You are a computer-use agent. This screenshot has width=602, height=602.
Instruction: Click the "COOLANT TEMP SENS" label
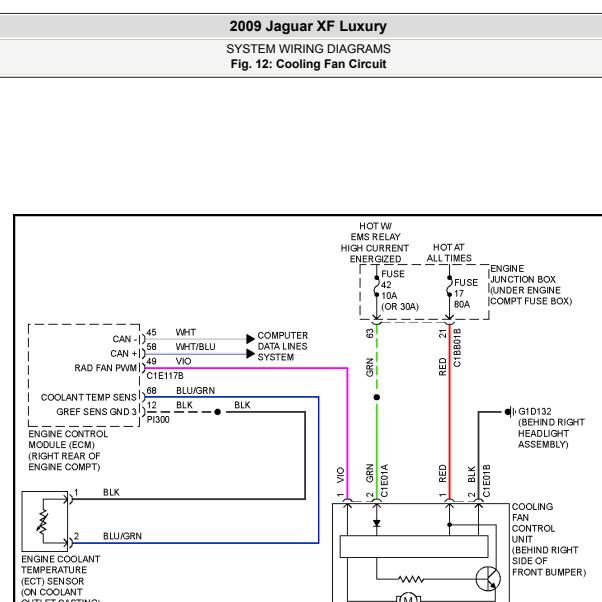coord(89,397)
